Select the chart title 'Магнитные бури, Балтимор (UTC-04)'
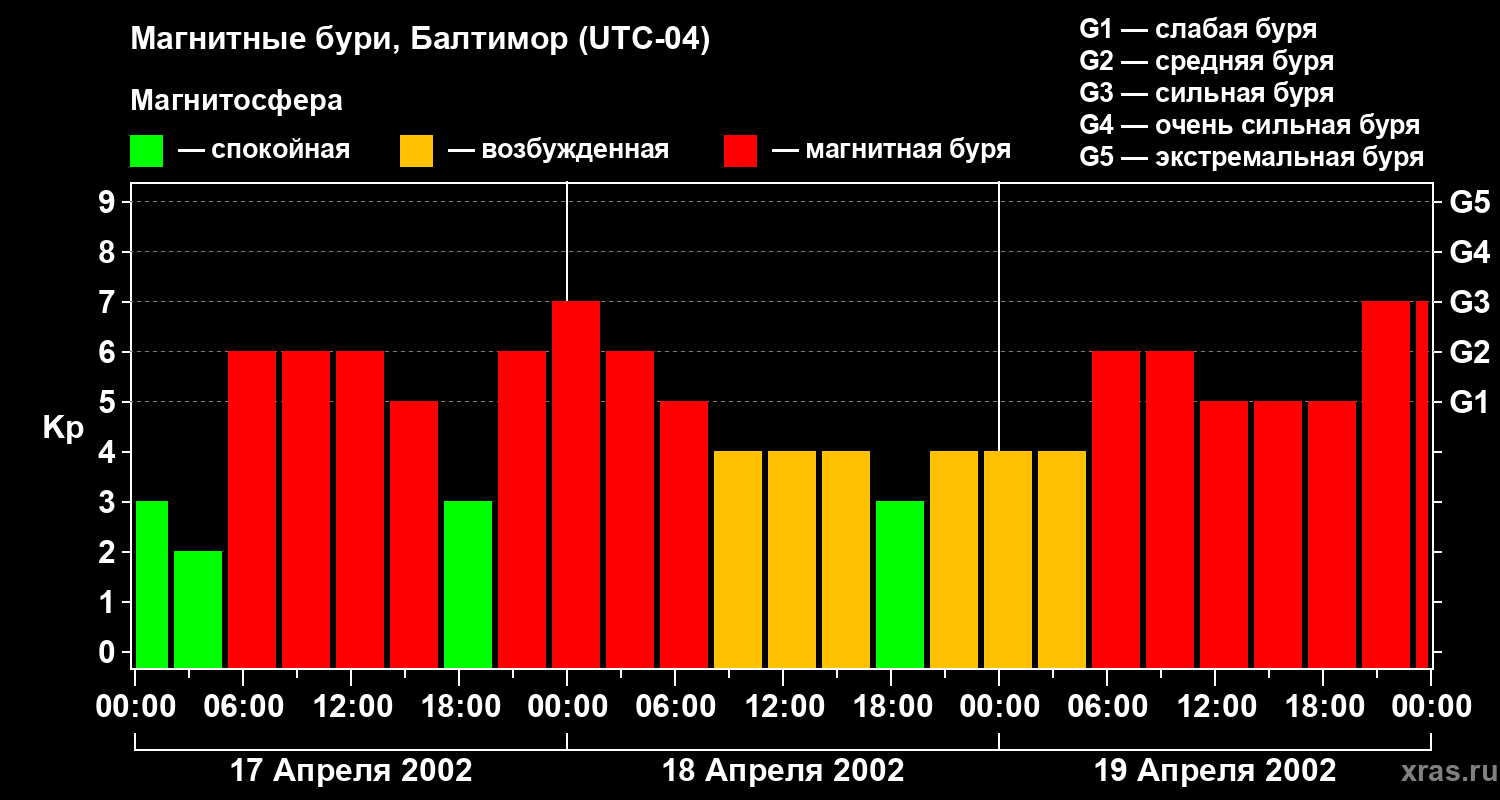 tap(420, 40)
